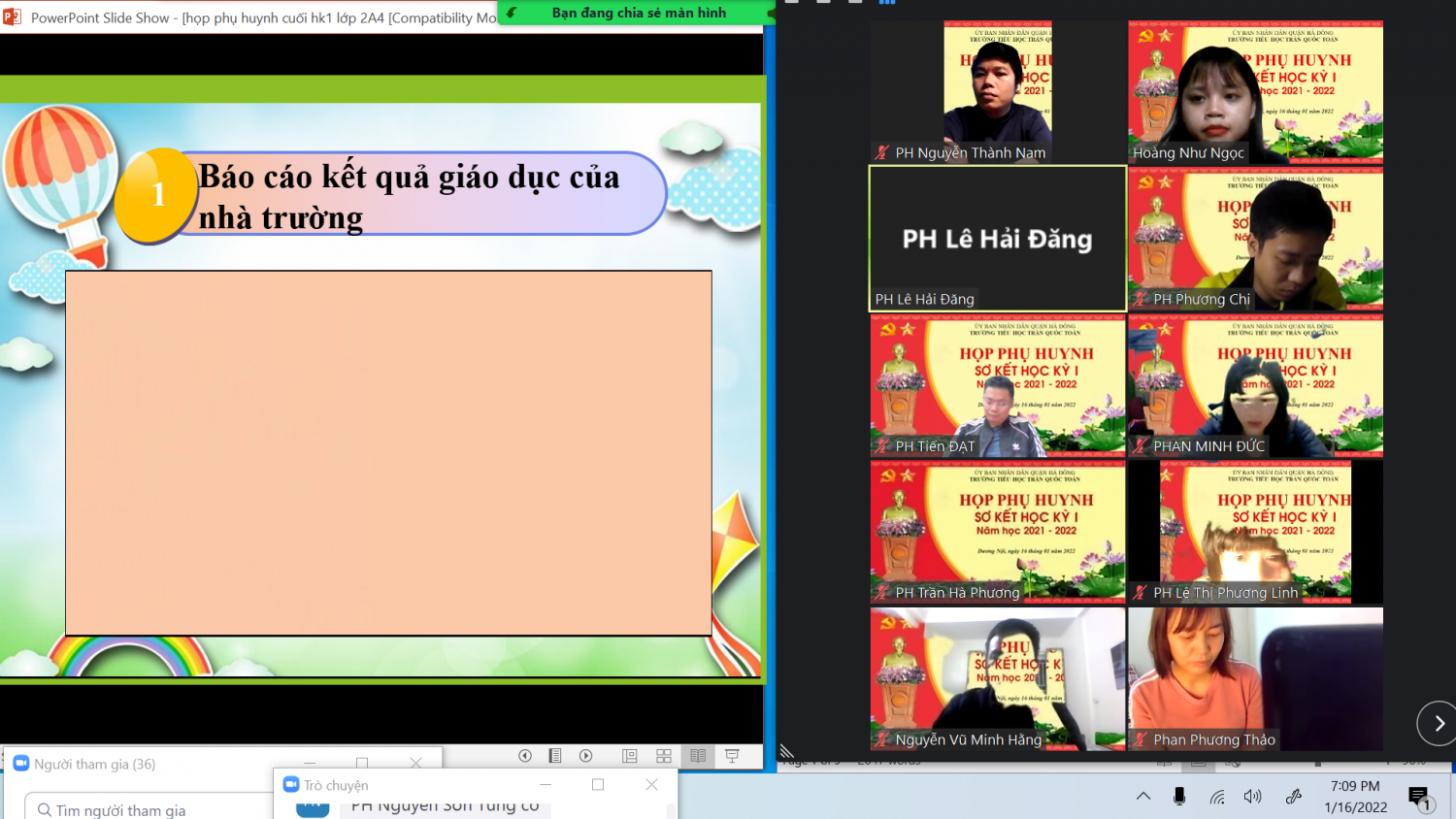This screenshot has height=819, width=1456.
Task: Click muted mic icon on PH Tiến ĐẠT
Action: (x=882, y=446)
